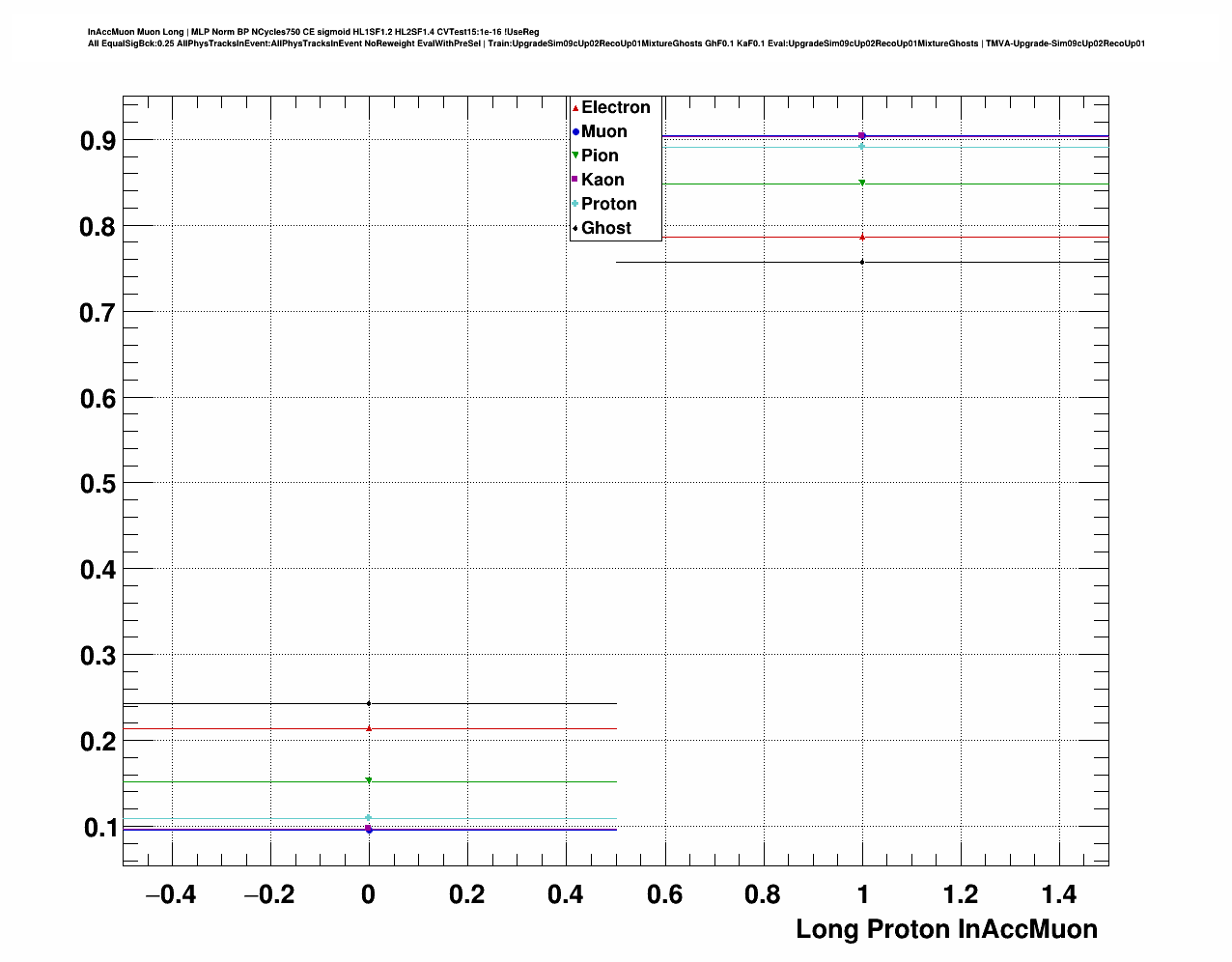Click the black Ghost data point at x=1
The width and height of the screenshot is (1232, 962).
[862, 262]
